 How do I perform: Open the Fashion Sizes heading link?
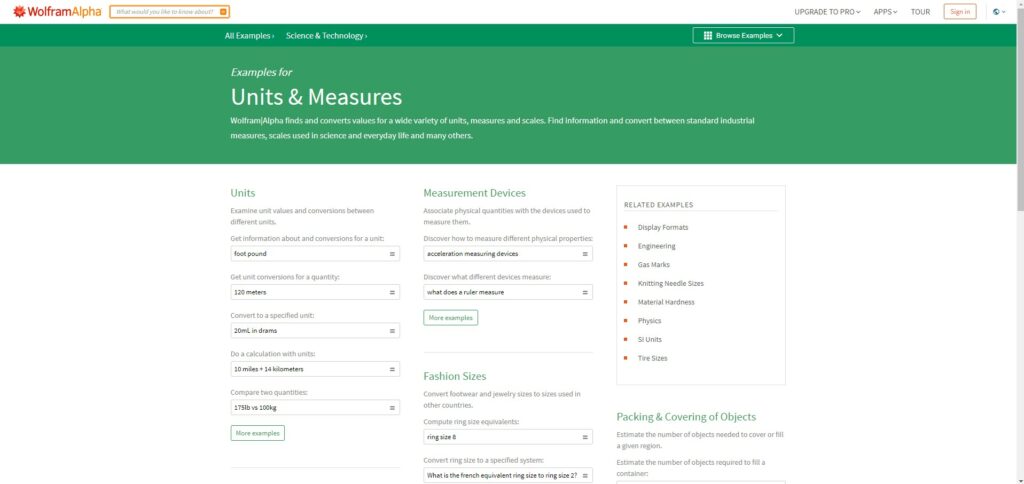455,376
